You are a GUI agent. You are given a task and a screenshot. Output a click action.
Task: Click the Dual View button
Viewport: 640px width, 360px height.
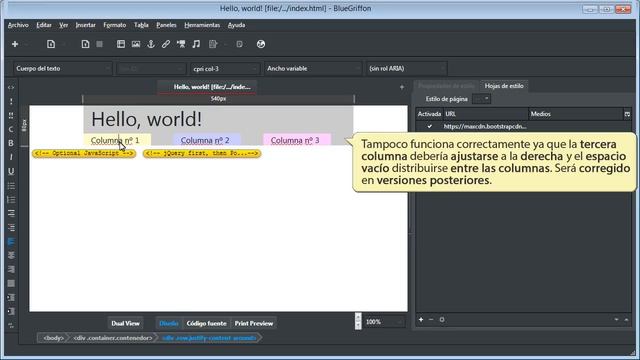pyautogui.click(x=125, y=323)
